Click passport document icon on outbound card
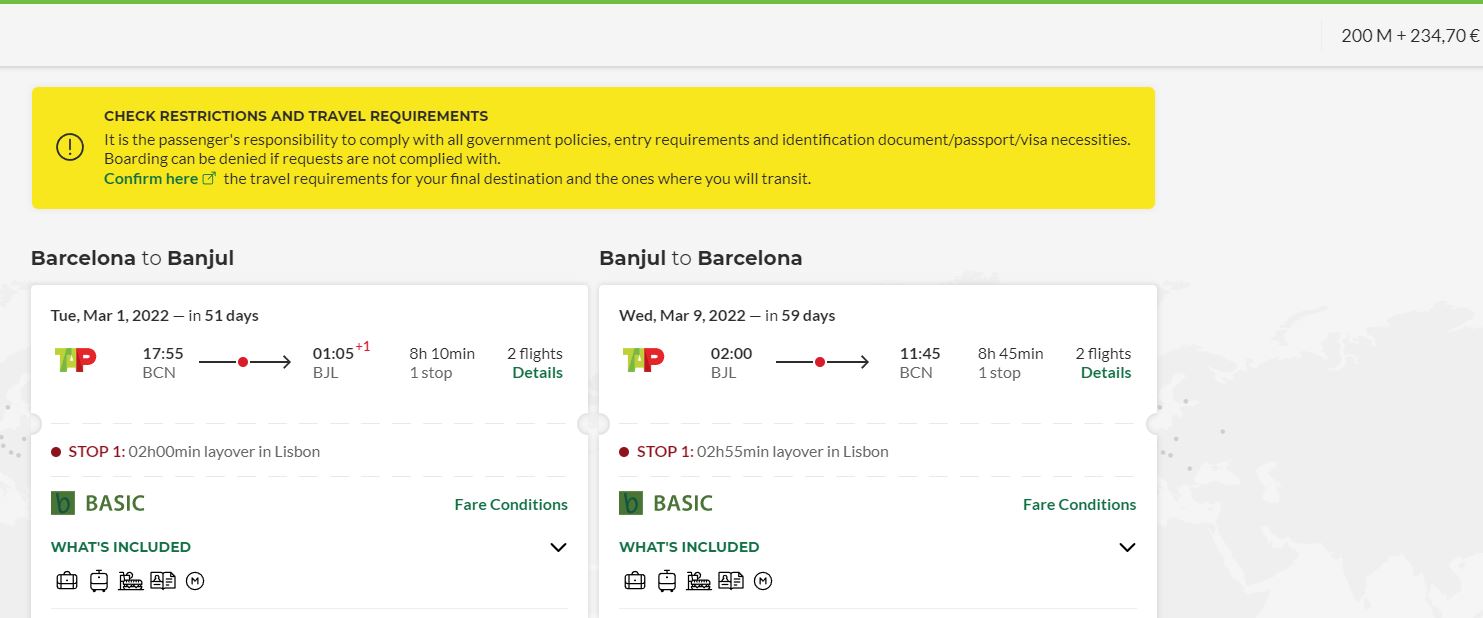Viewport: 1483px width, 618px height. pyautogui.click(x=163, y=580)
